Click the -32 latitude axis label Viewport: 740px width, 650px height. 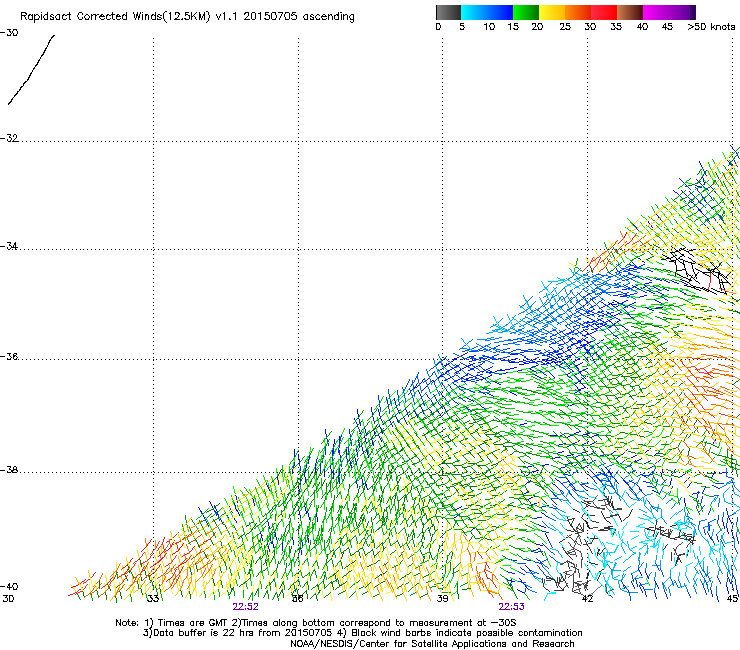point(9,138)
